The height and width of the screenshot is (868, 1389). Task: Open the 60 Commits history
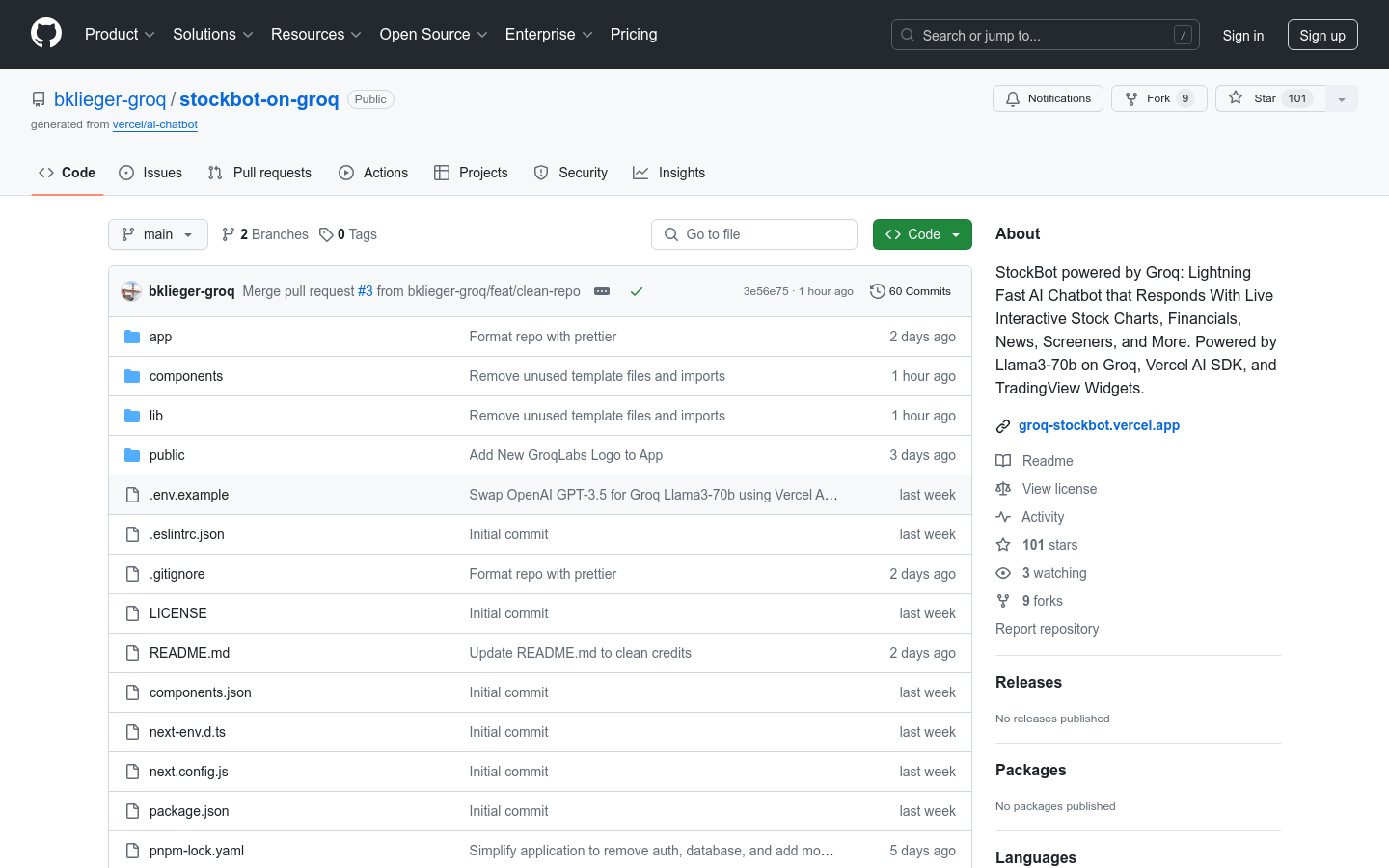pyautogui.click(x=911, y=291)
